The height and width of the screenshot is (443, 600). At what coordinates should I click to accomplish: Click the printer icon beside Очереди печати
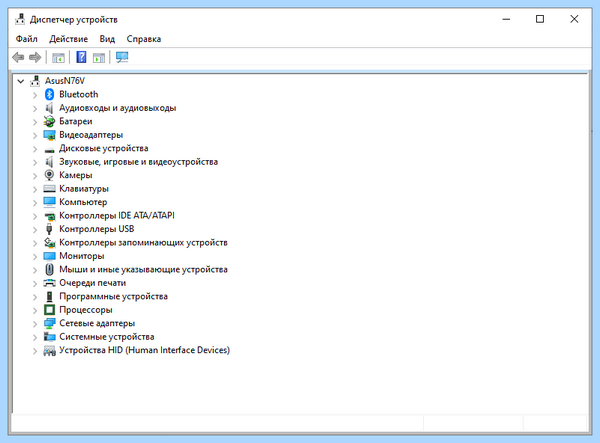tap(49, 283)
